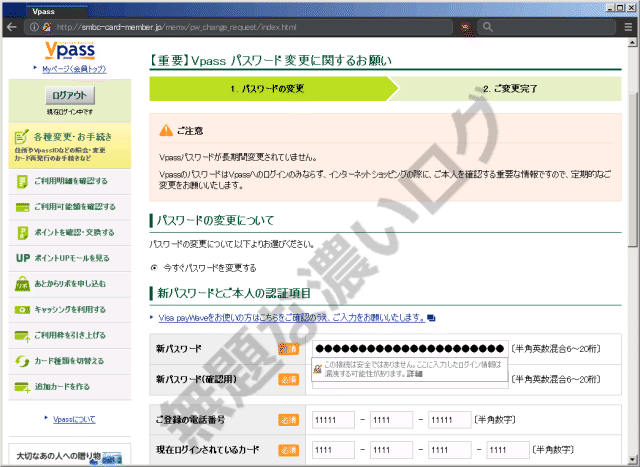Click the external window icon after the Visa payWave link

431,318
